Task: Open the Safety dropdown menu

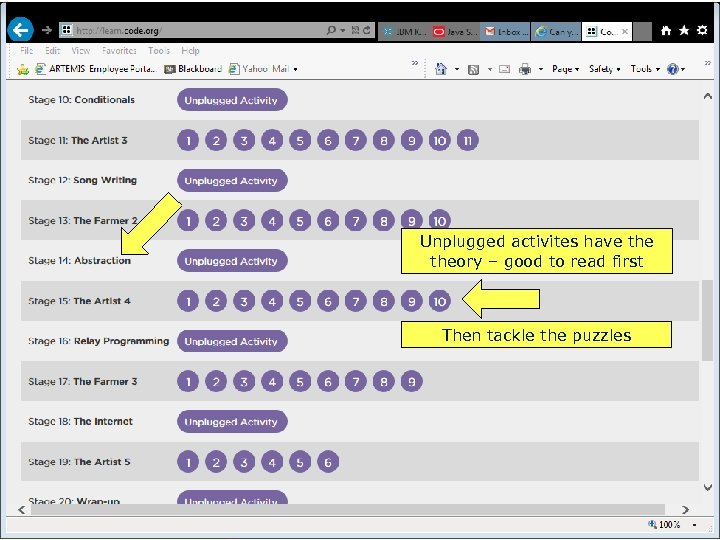Action: 605,69
